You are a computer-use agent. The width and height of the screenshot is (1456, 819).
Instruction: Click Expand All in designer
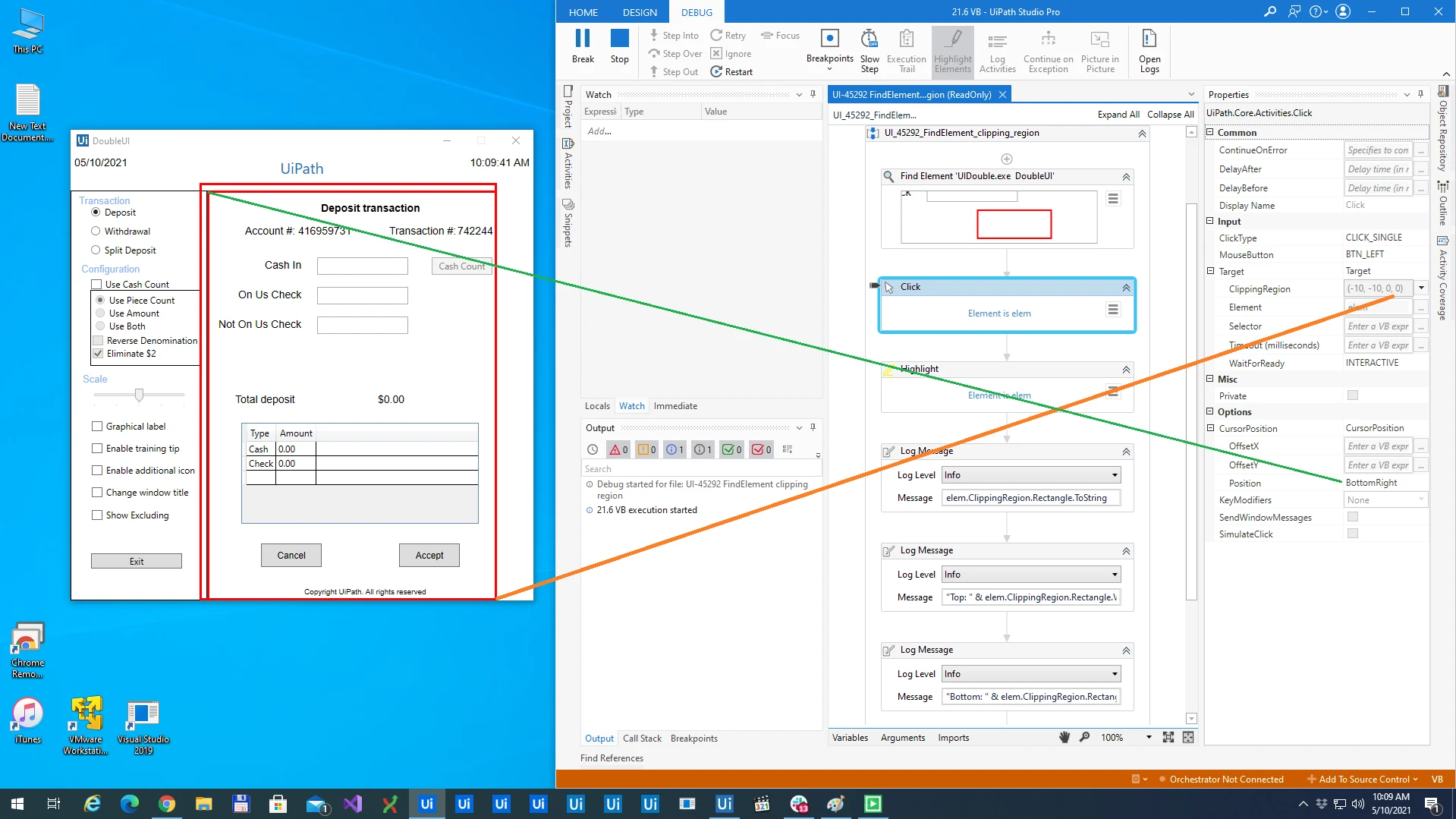click(x=1118, y=115)
